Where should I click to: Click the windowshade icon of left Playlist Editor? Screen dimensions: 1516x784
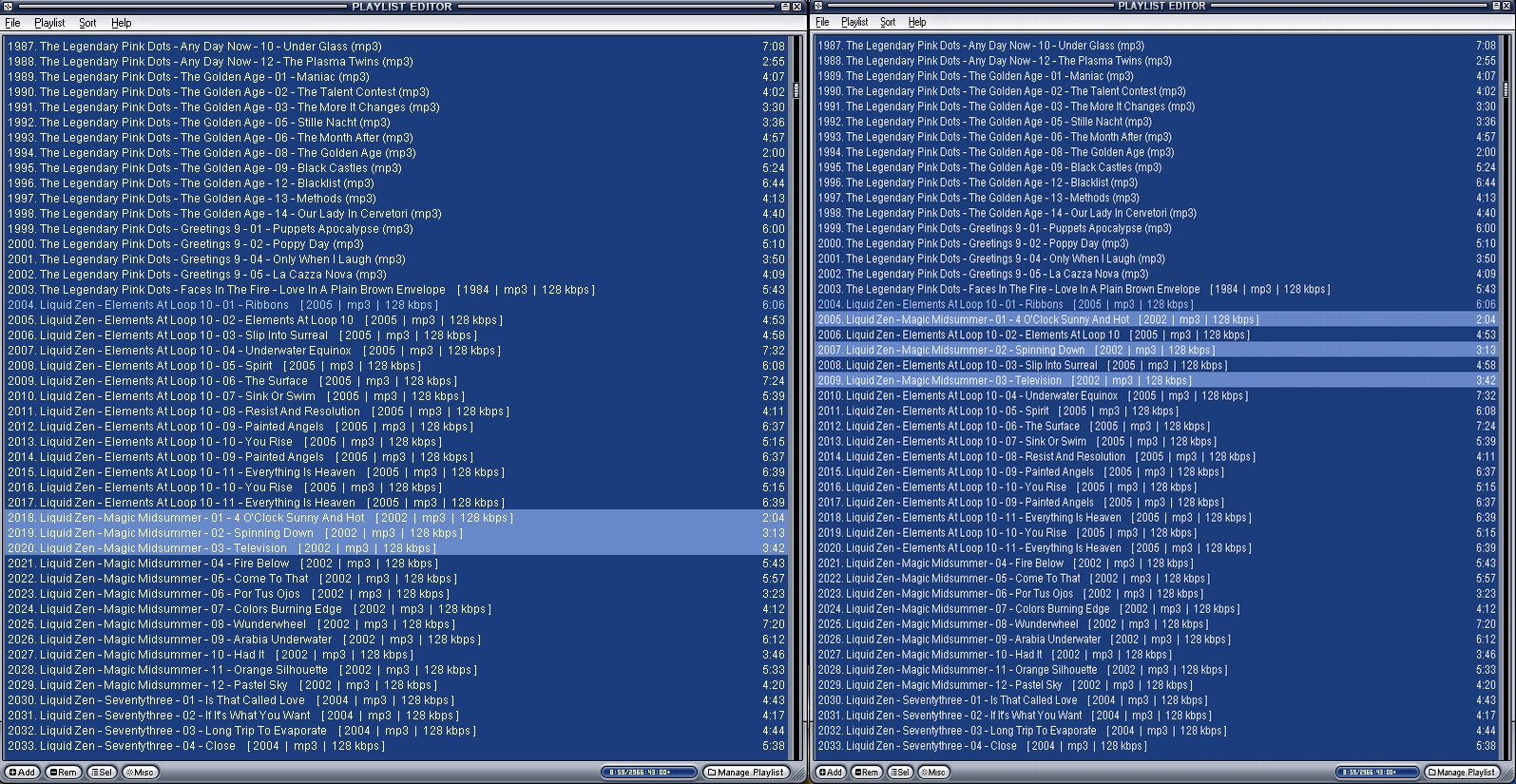pyautogui.click(x=785, y=7)
